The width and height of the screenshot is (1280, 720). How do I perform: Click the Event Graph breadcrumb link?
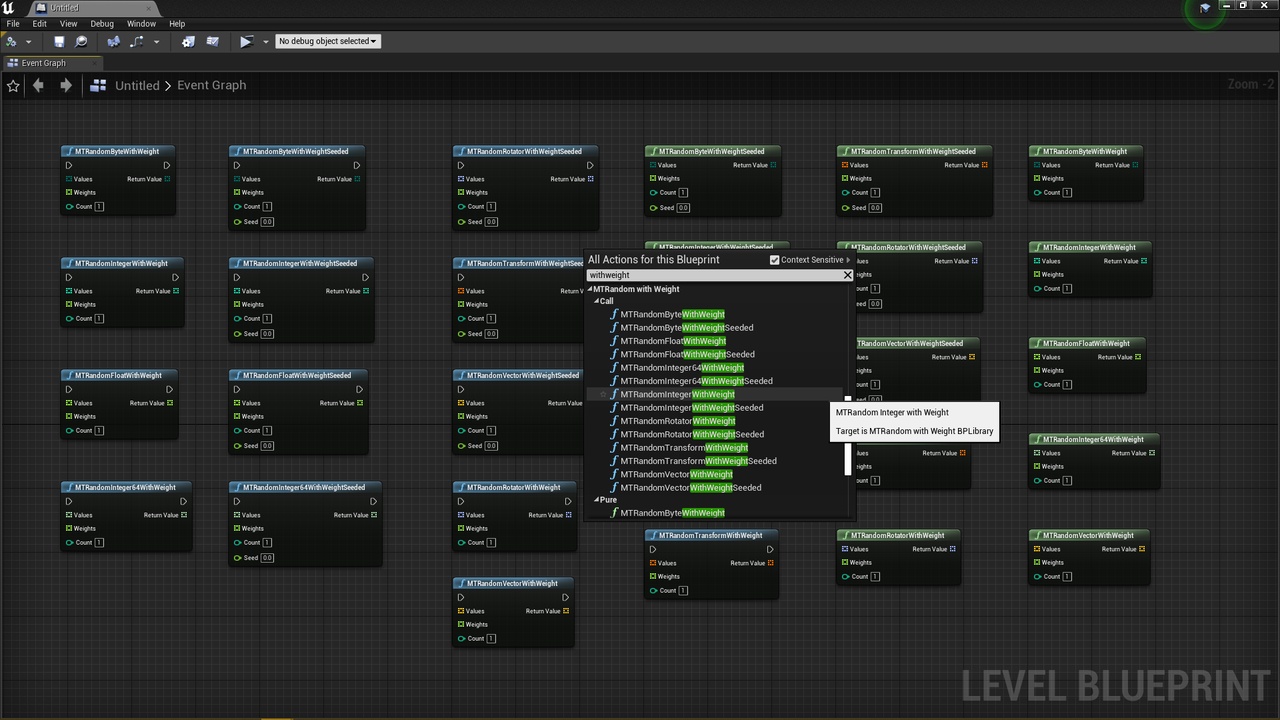[212, 86]
